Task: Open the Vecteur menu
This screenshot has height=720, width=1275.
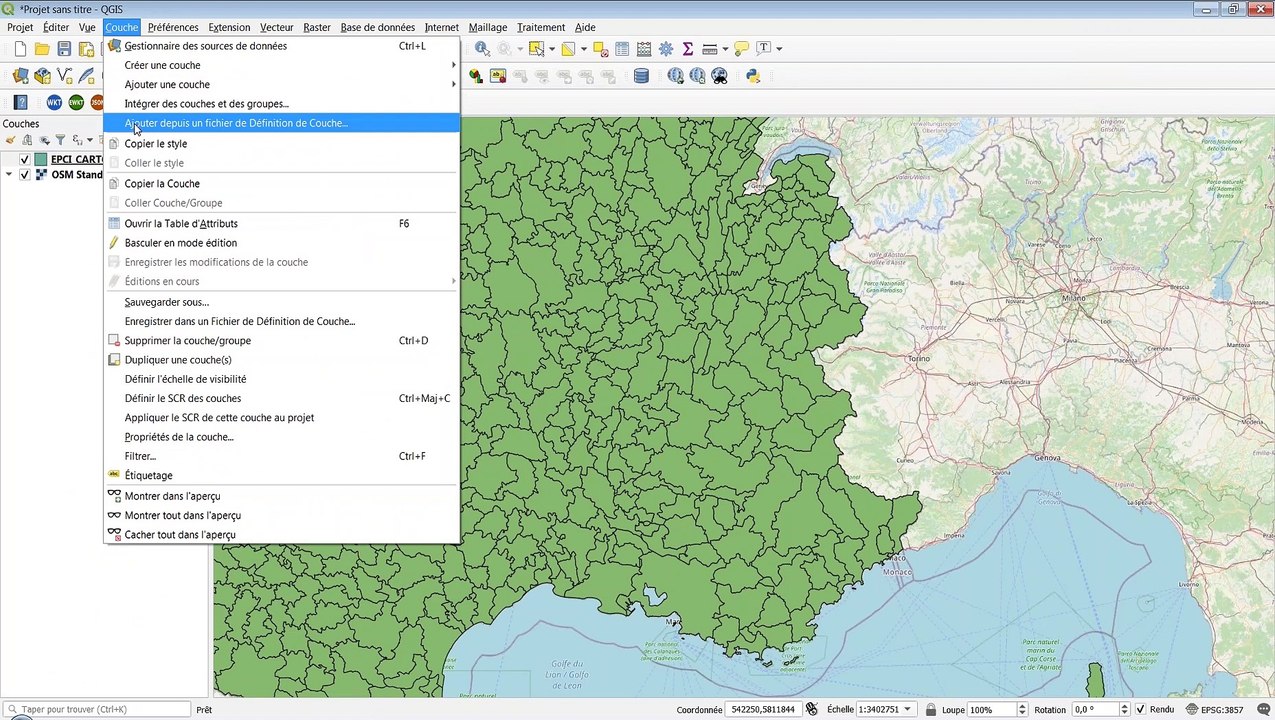Action: point(277,27)
